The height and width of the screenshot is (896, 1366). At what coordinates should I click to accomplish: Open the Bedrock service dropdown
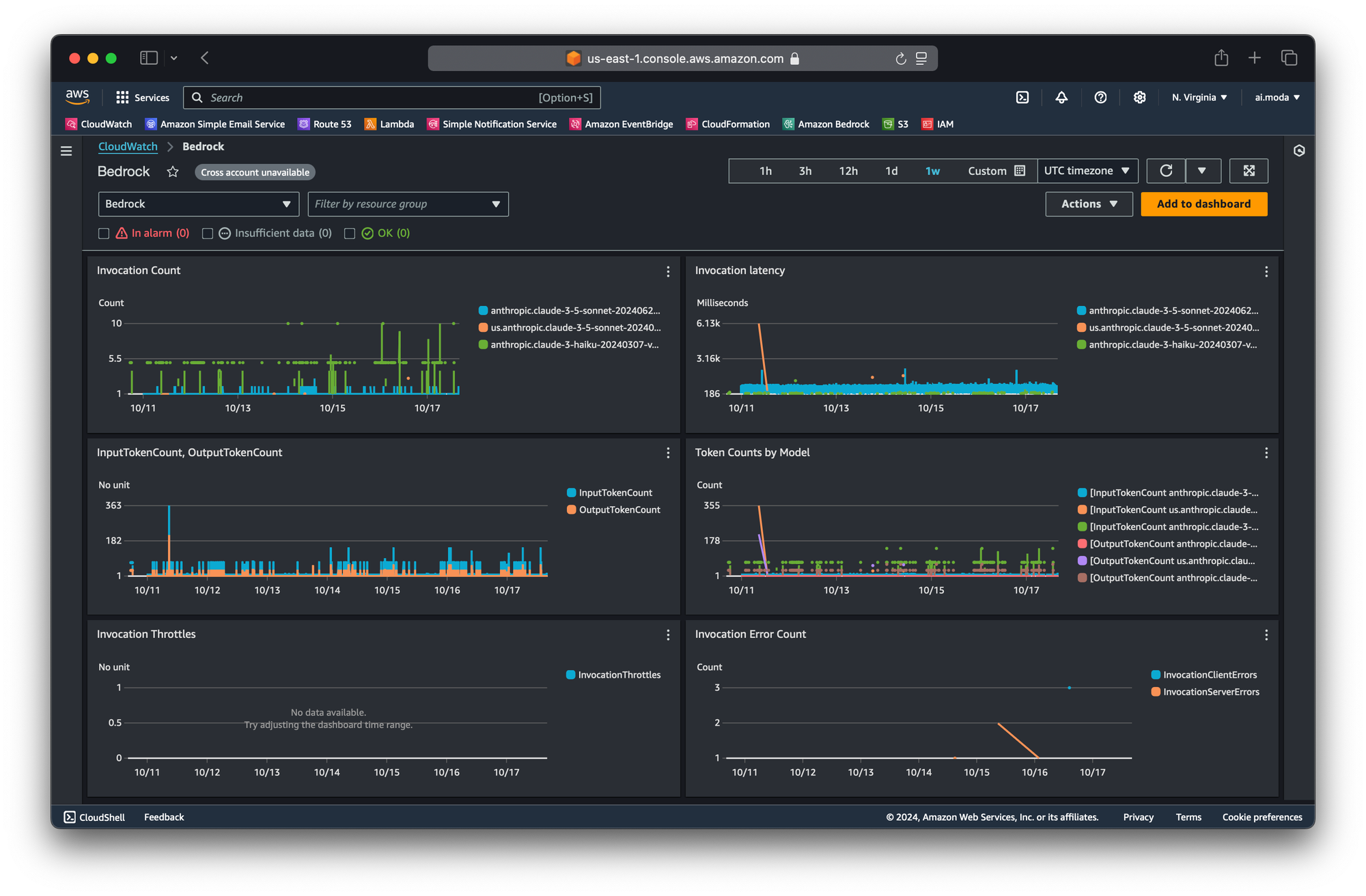click(x=198, y=204)
